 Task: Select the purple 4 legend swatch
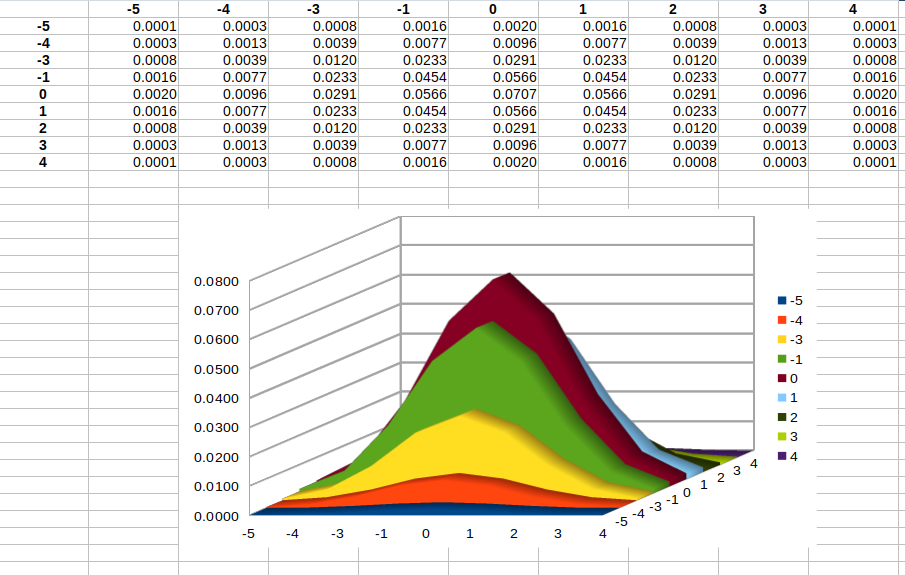pyautogui.click(x=782, y=456)
